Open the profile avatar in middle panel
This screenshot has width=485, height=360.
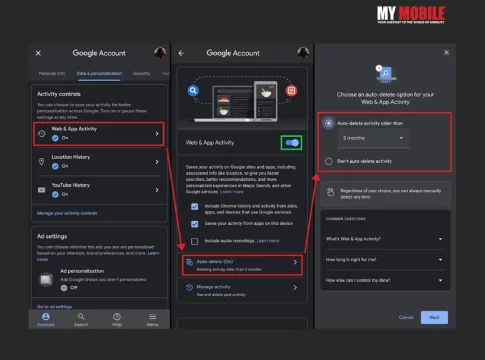pos(303,53)
